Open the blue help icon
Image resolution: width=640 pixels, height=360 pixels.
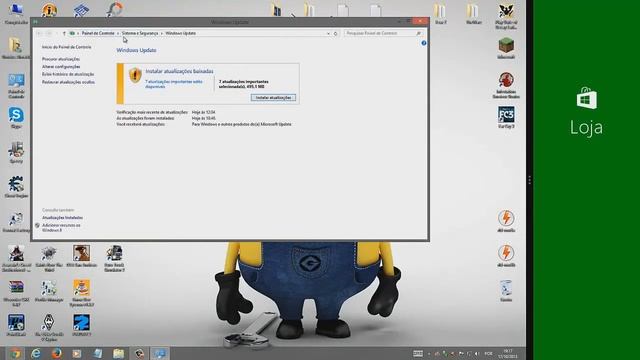(x=424, y=43)
